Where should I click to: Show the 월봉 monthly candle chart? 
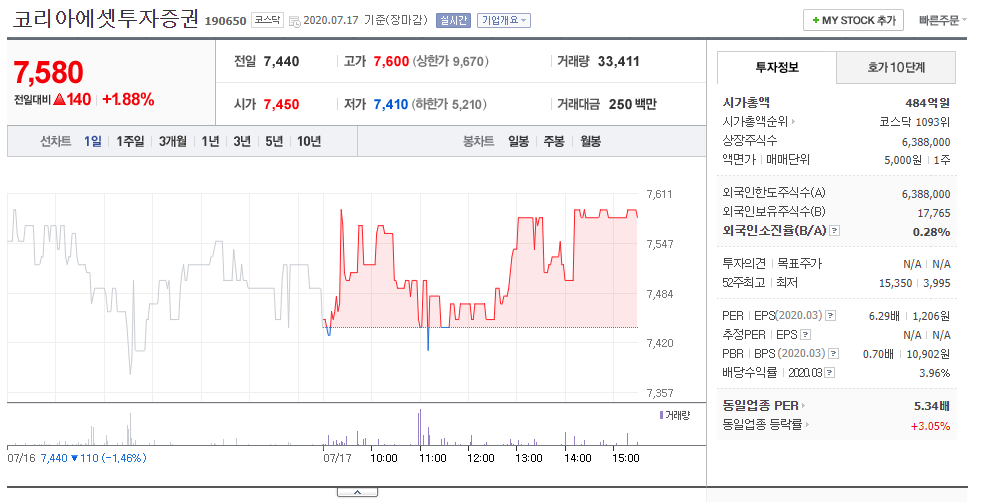coord(591,141)
